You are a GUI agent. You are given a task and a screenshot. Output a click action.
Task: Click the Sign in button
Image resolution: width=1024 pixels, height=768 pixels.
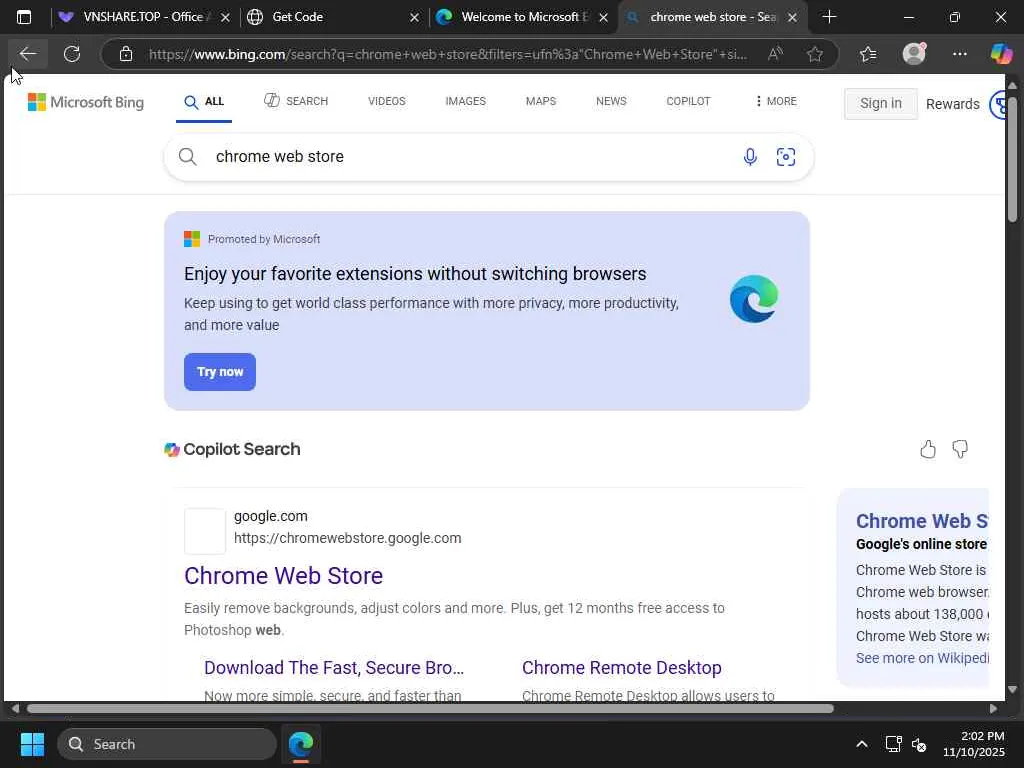[x=880, y=103]
